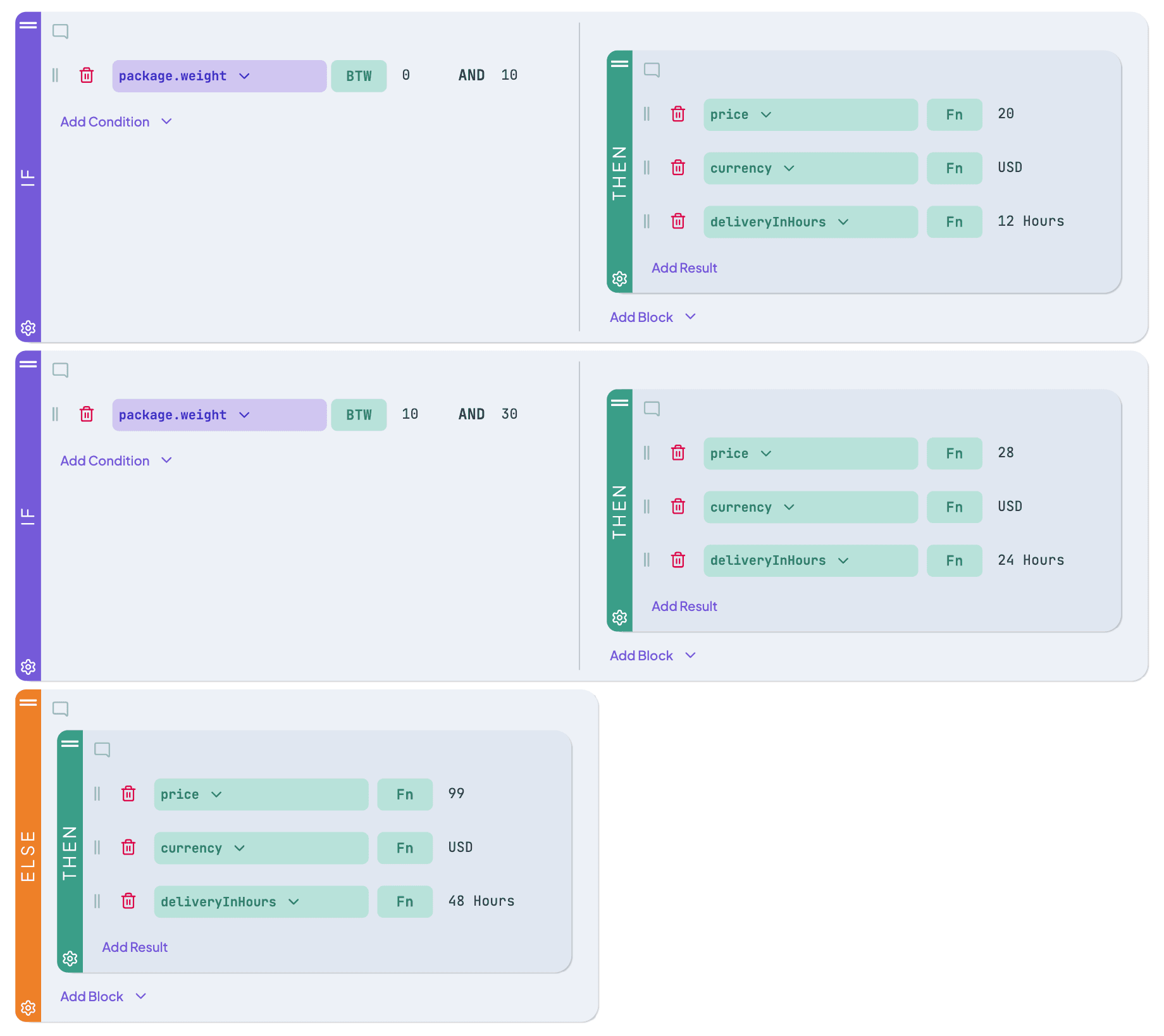Toggle Fn for 12 Hours delivery result

coord(954,222)
